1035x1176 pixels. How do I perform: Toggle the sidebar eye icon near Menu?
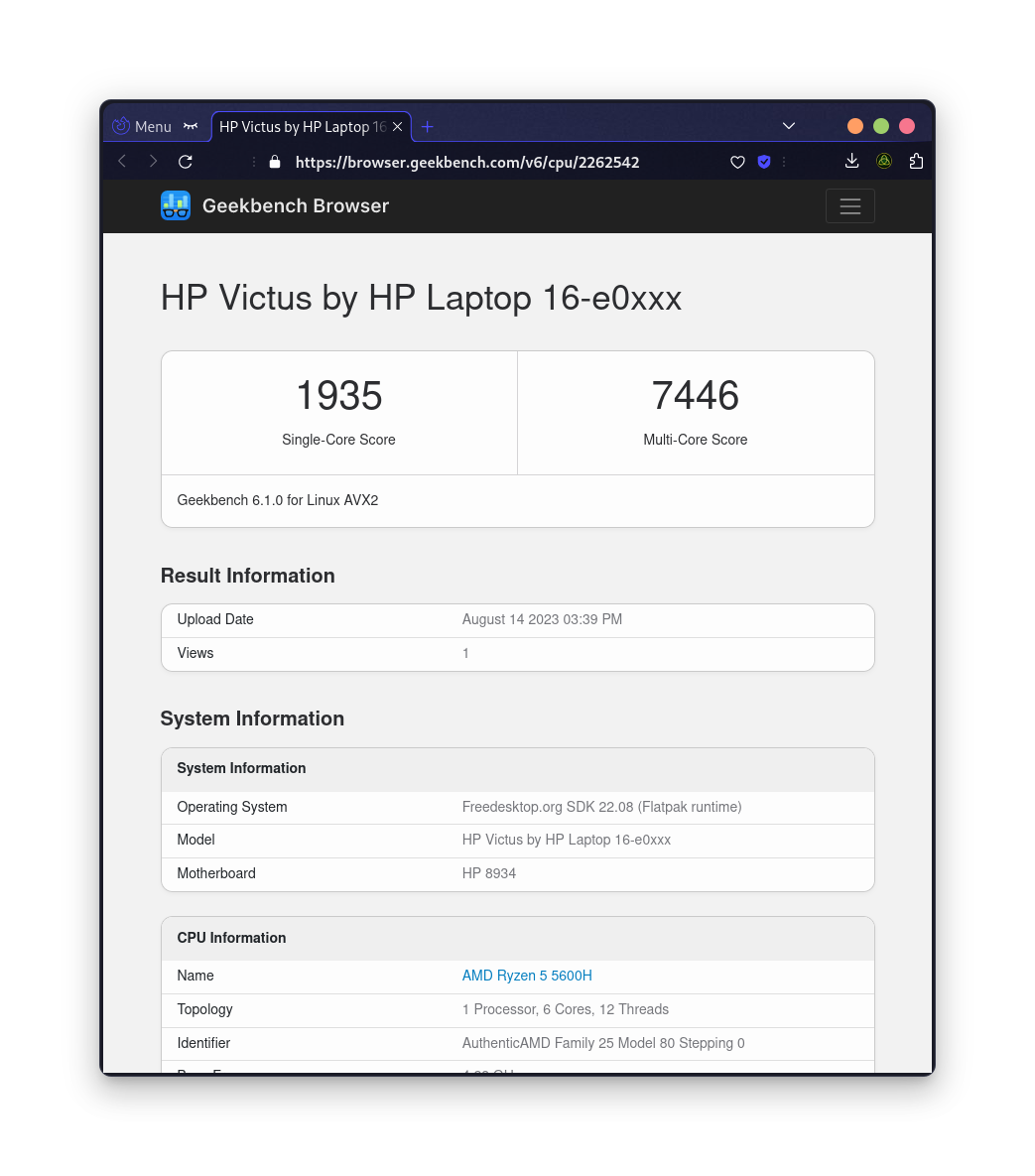click(189, 126)
